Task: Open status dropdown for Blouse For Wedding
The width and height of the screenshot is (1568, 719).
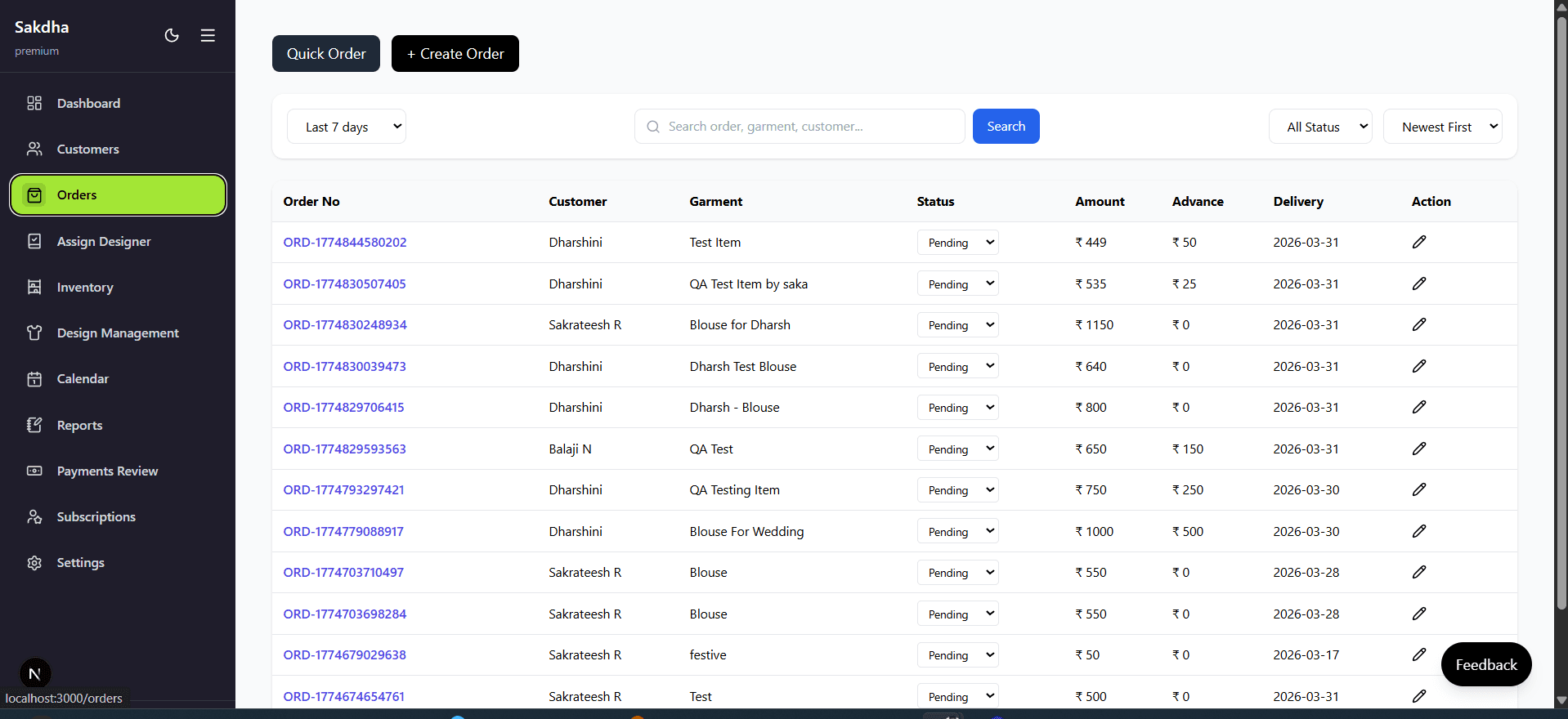Action: (x=958, y=531)
